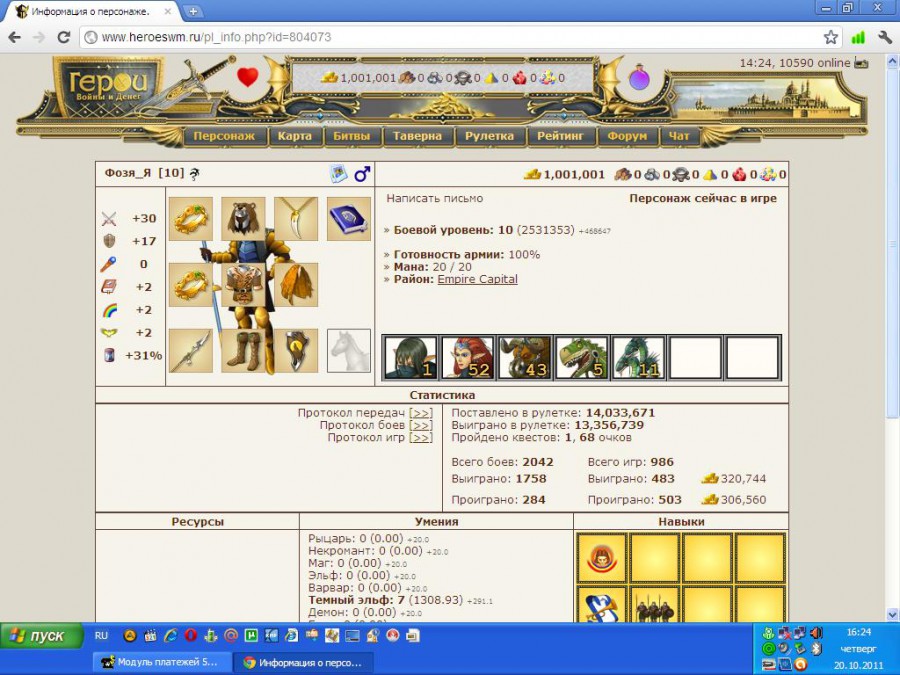Click the red heart health icon
Screen dimensions: 900x675
[x=247, y=76]
